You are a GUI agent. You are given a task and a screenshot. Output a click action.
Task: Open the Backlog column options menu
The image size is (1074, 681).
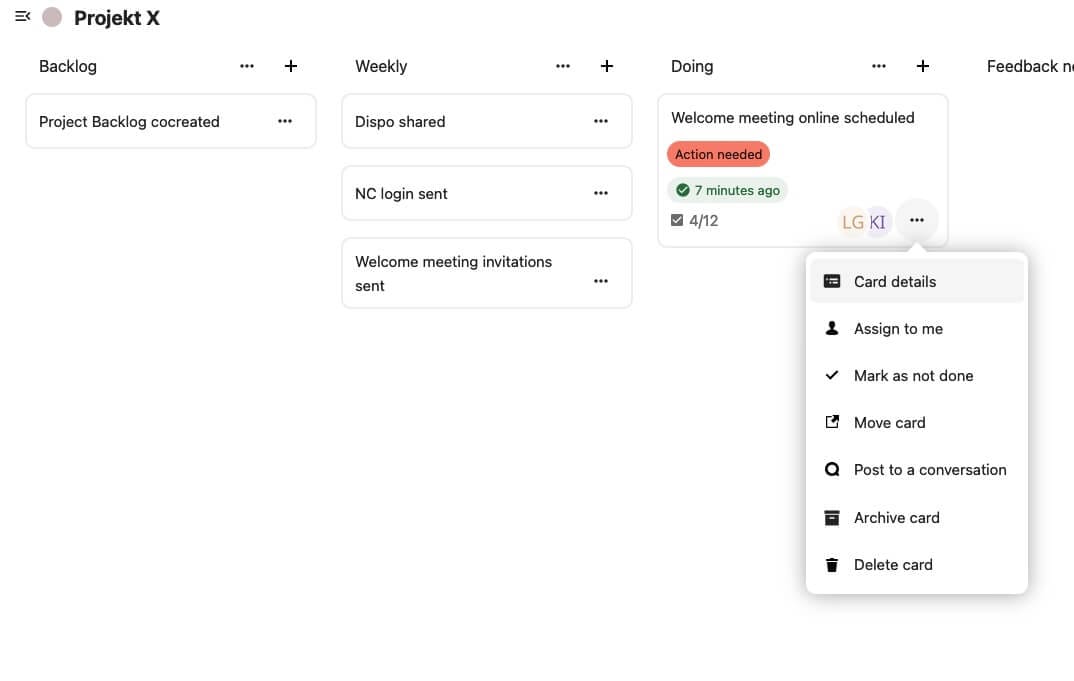247,66
